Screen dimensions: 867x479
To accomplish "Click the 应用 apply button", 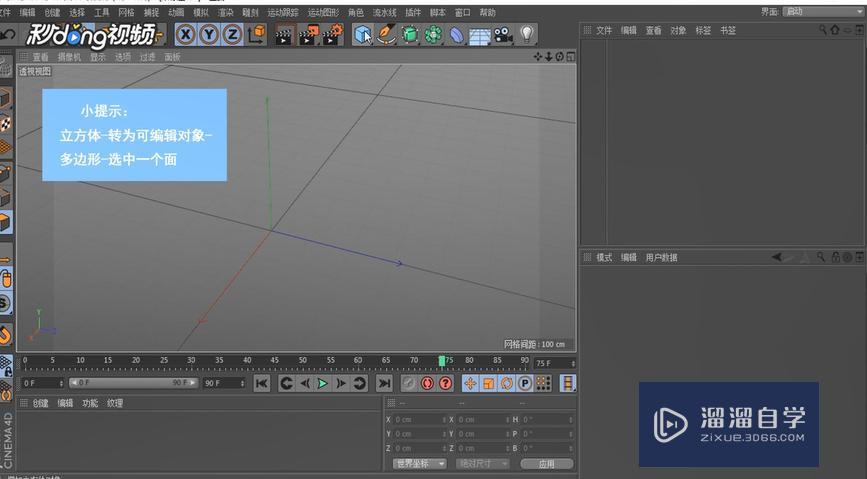I will 546,464.
